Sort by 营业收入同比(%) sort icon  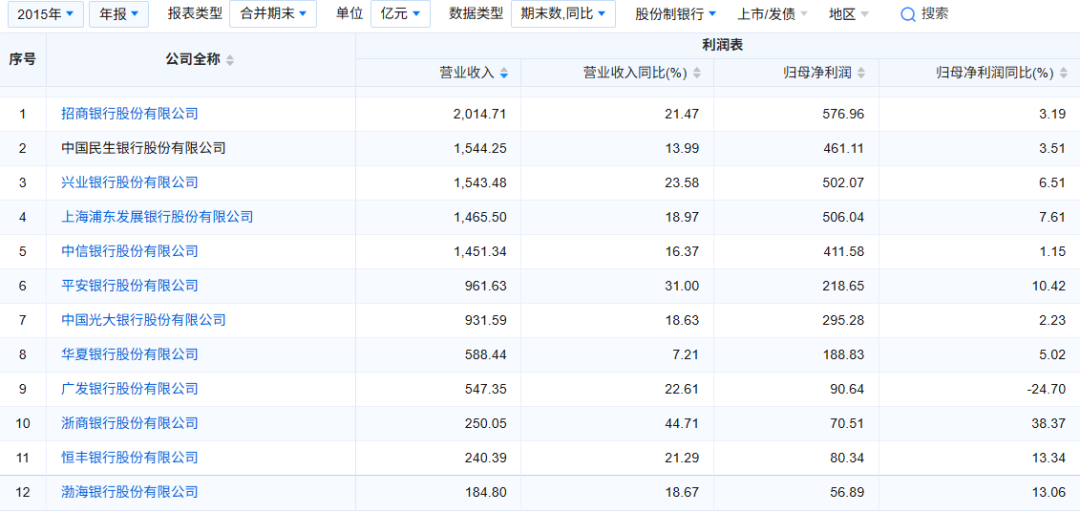pos(696,73)
